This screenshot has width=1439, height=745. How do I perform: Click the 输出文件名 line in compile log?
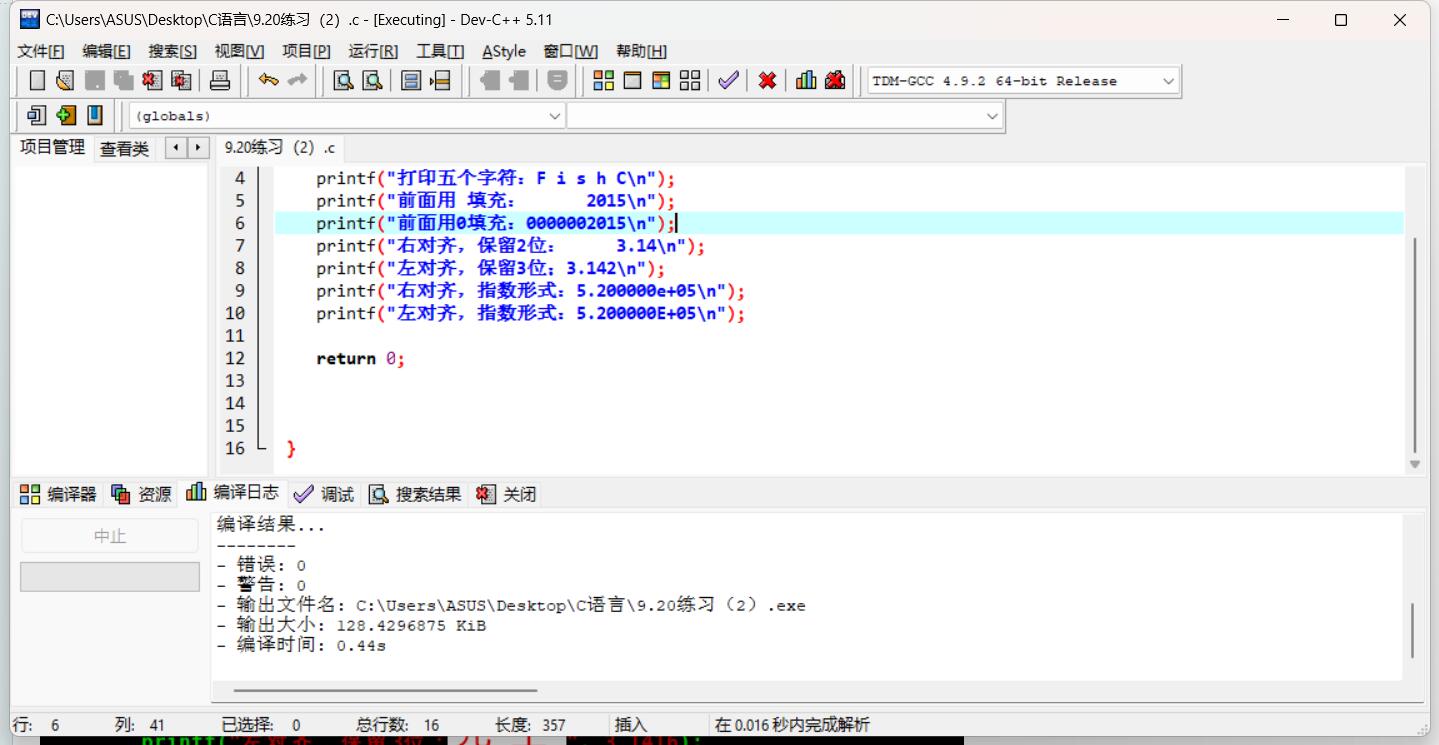[x=511, y=605]
